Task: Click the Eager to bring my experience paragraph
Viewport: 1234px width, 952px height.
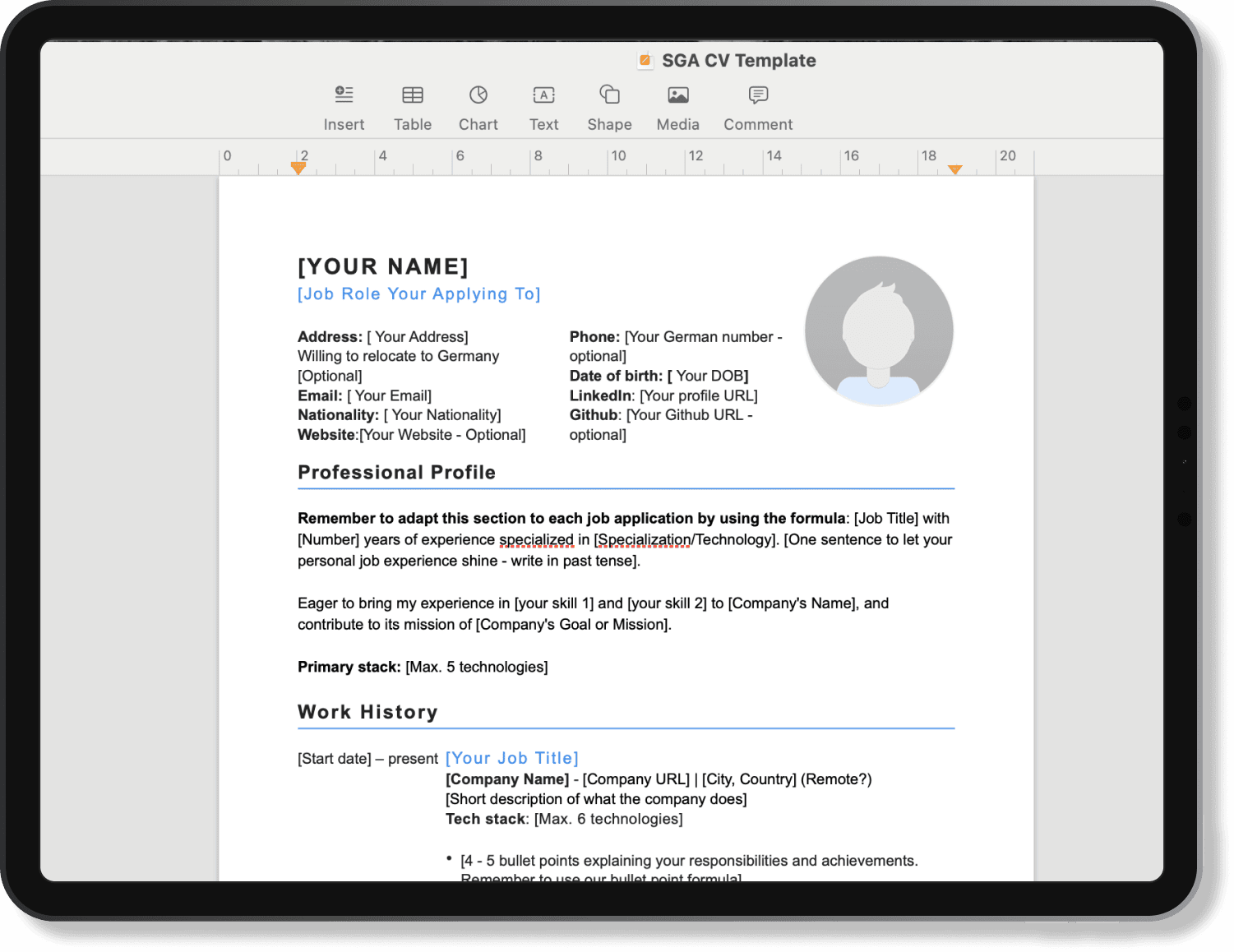Action: coord(593,614)
